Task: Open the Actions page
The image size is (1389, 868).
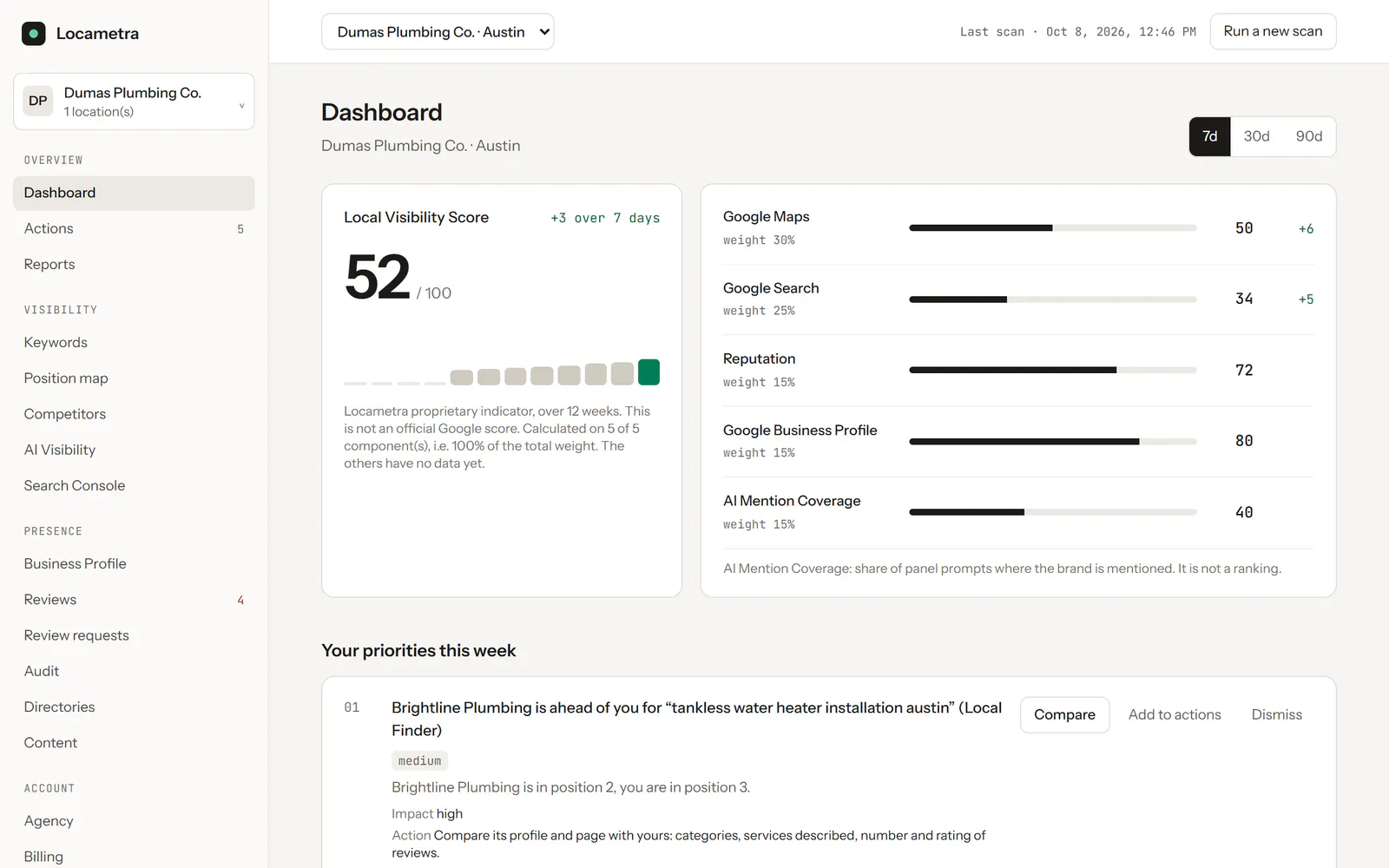Action: click(x=134, y=229)
